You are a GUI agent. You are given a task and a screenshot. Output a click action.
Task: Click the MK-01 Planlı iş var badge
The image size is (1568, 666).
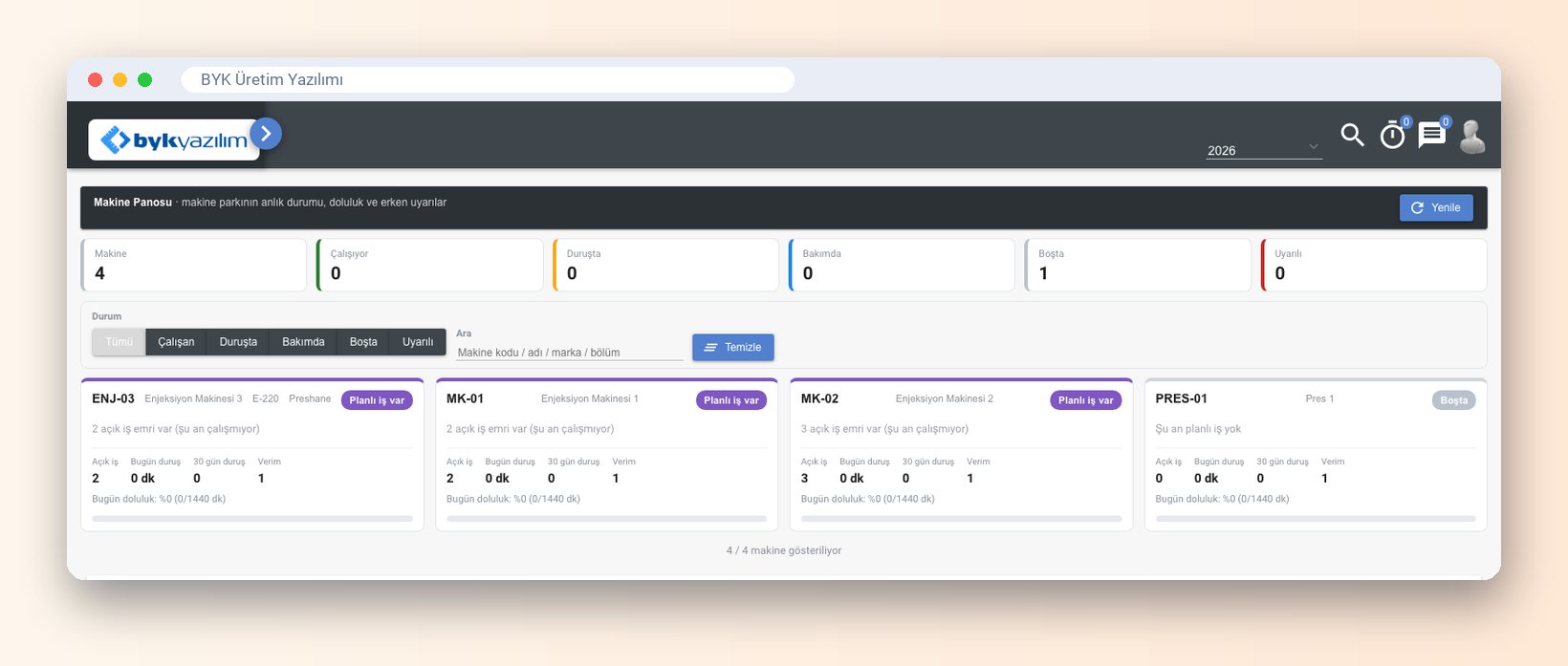click(x=731, y=400)
